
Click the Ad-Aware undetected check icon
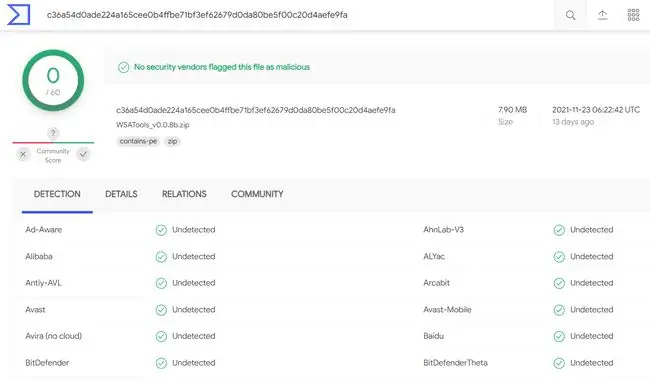pyautogui.click(x=161, y=230)
